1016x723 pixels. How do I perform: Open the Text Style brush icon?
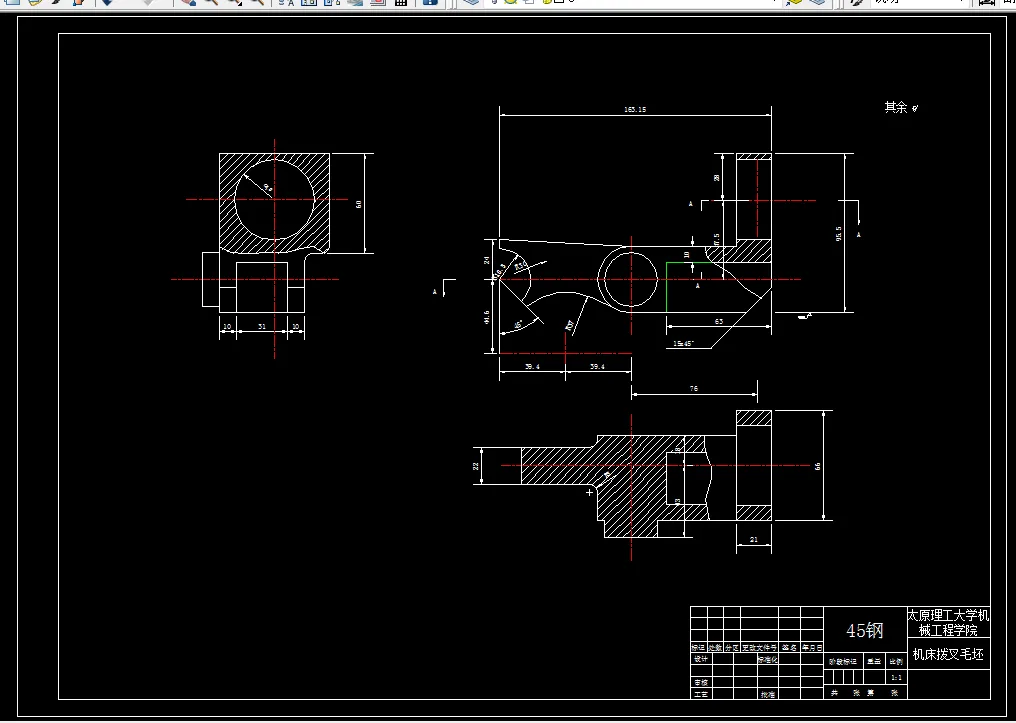857,2
